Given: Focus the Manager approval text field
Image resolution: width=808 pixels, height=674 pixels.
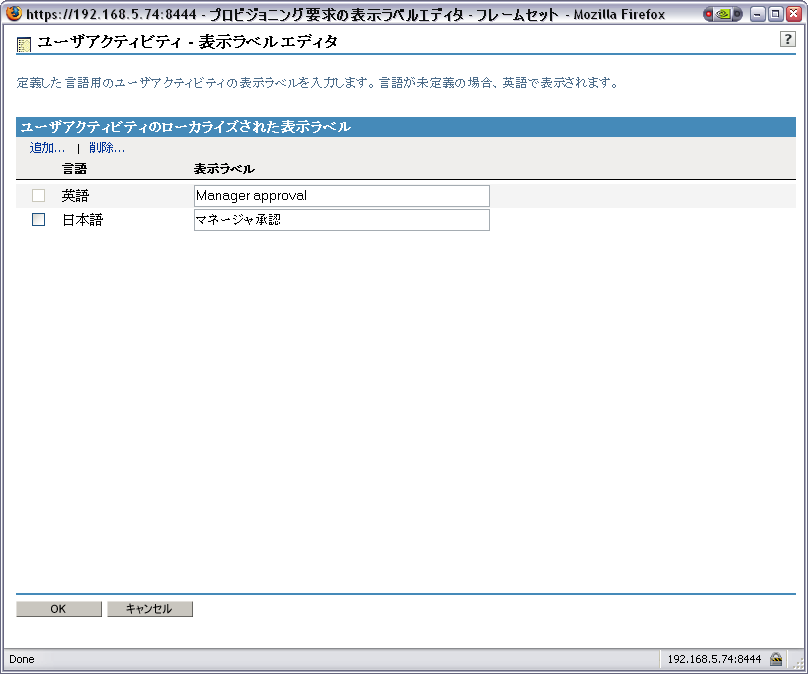Looking at the screenshot, I should point(342,196).
